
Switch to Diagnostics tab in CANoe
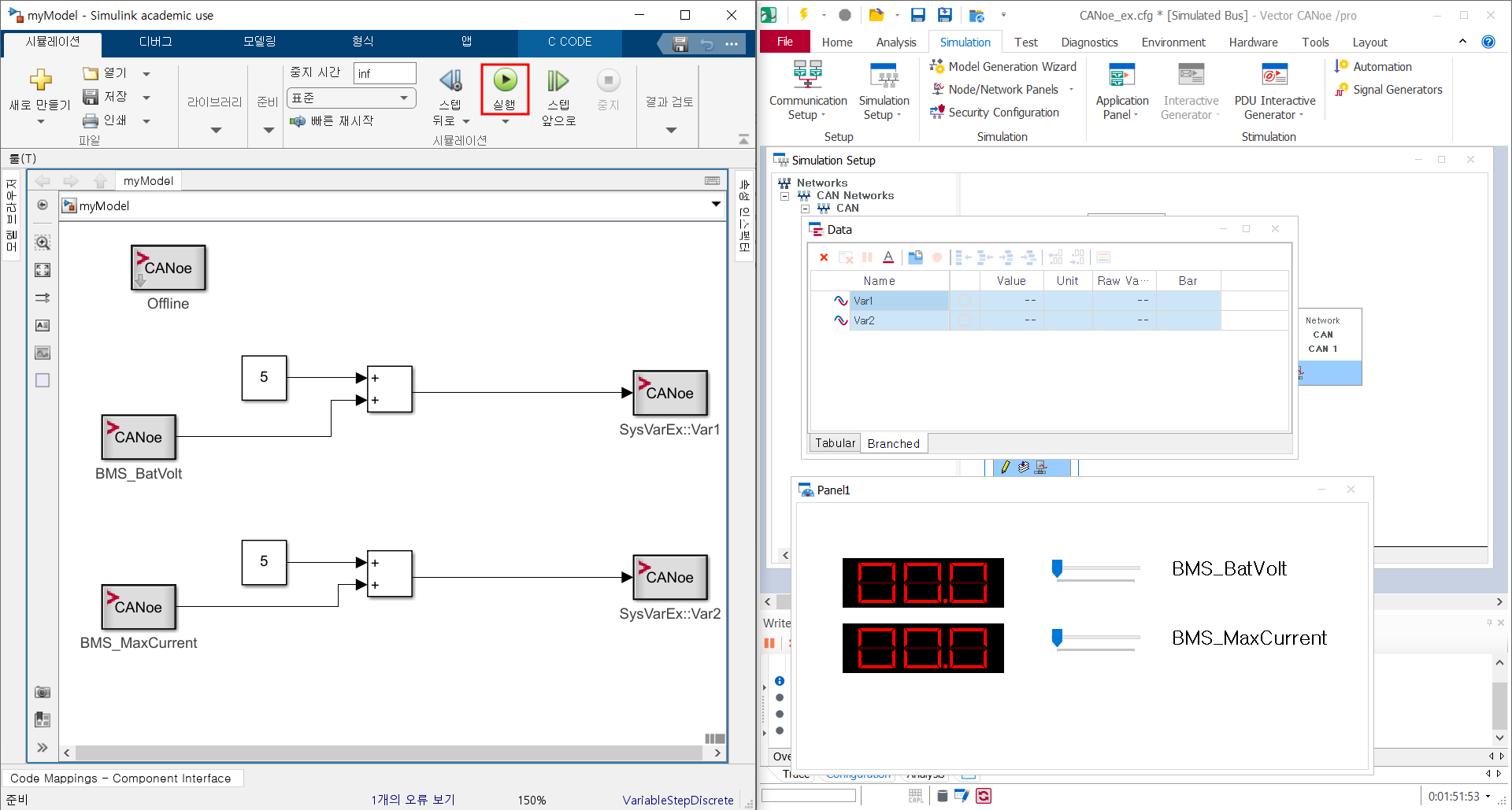coord(1089,43)
